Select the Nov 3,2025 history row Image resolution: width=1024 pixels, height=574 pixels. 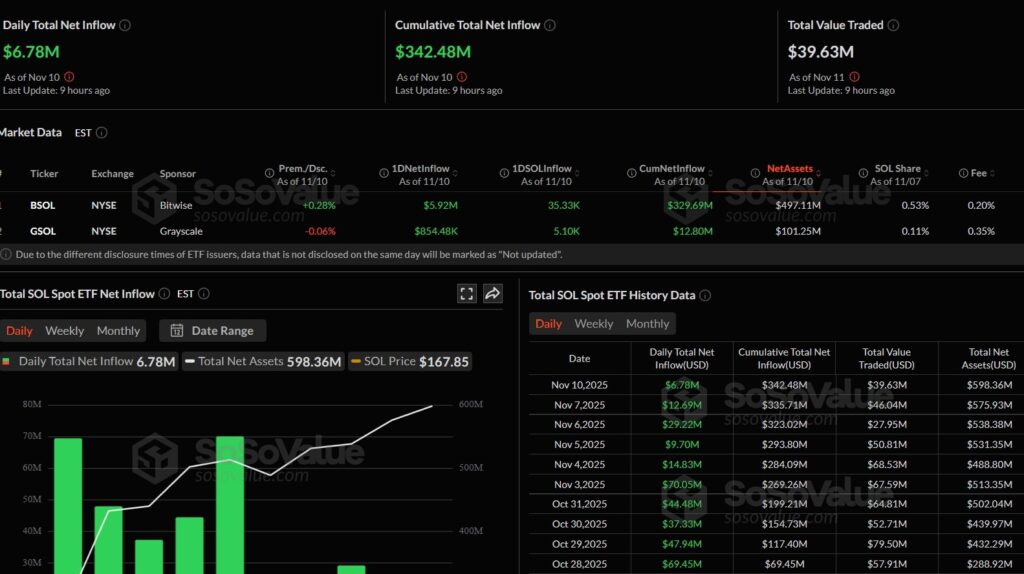[776, 485]
